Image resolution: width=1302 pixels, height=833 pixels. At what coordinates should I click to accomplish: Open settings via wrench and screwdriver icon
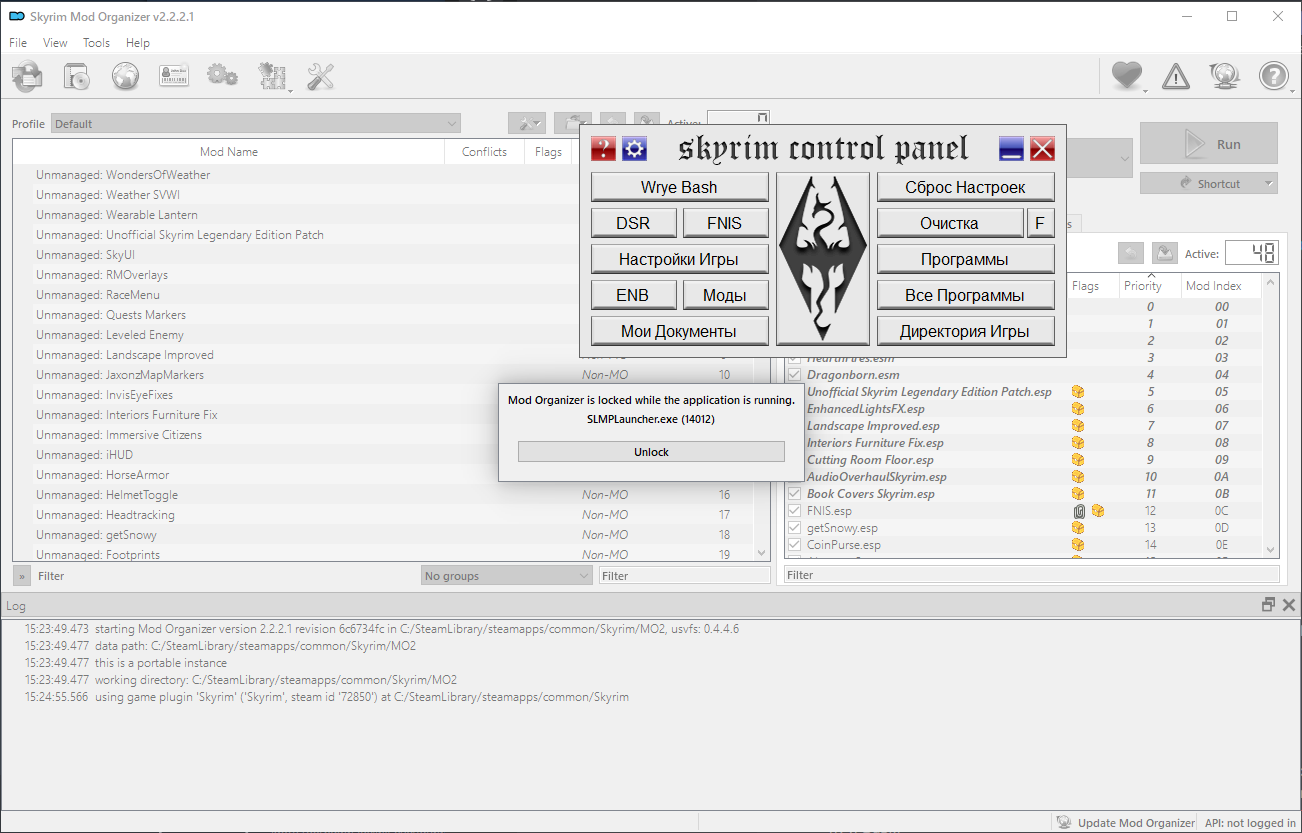(321, 76)
